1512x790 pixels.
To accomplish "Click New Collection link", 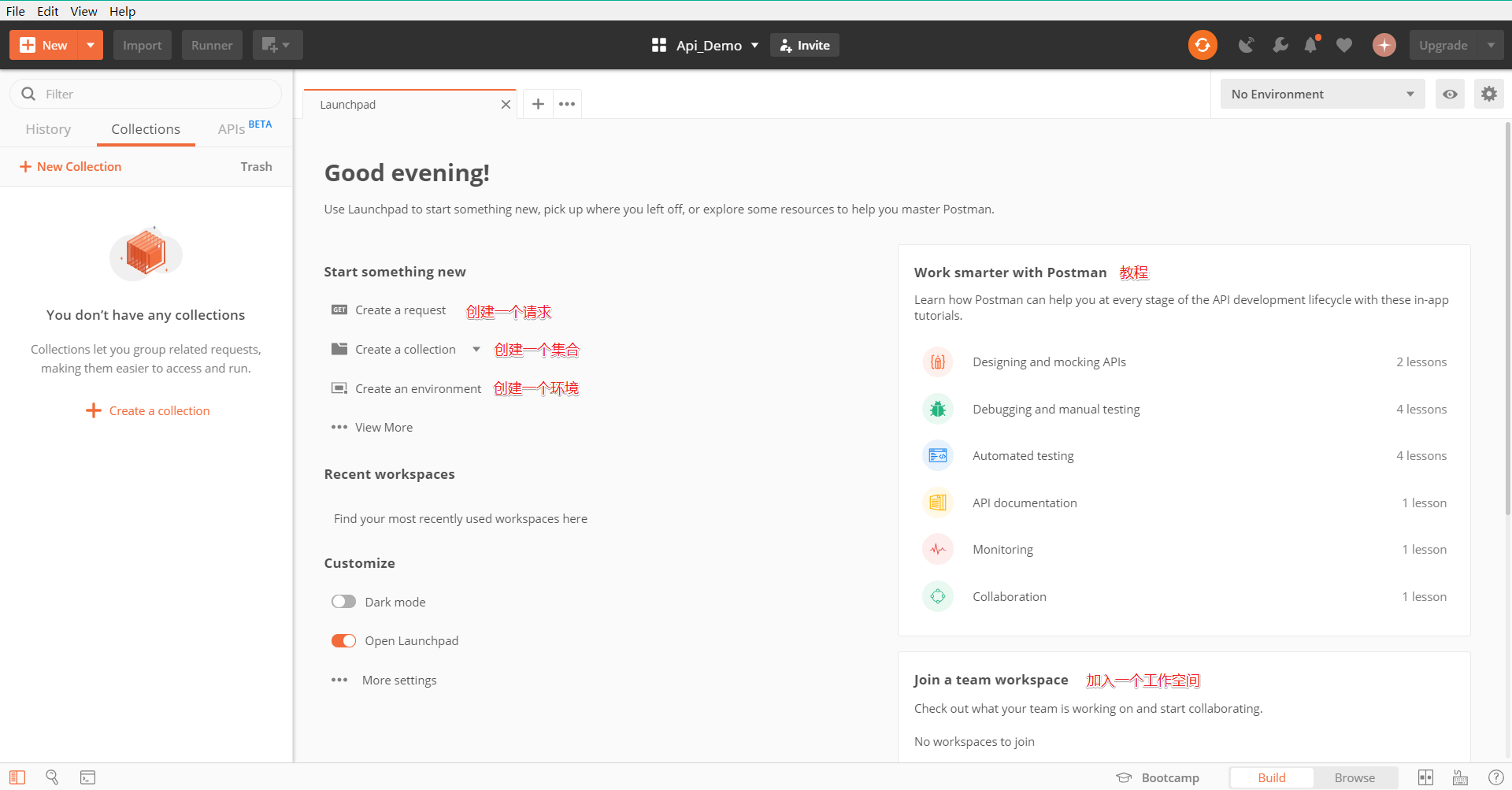I will 70,166.
